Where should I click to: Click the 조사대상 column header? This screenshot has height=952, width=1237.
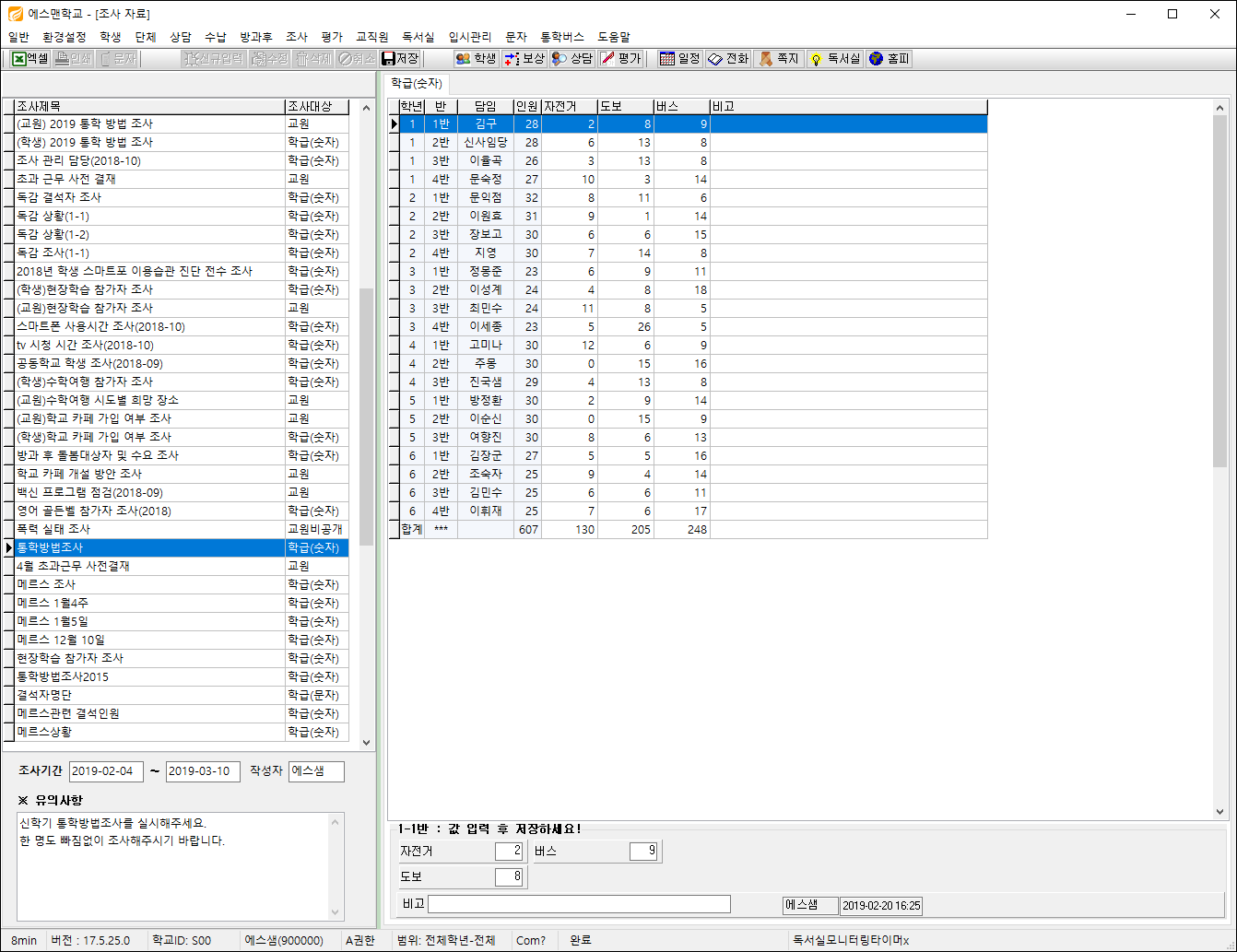coord(317,107)
